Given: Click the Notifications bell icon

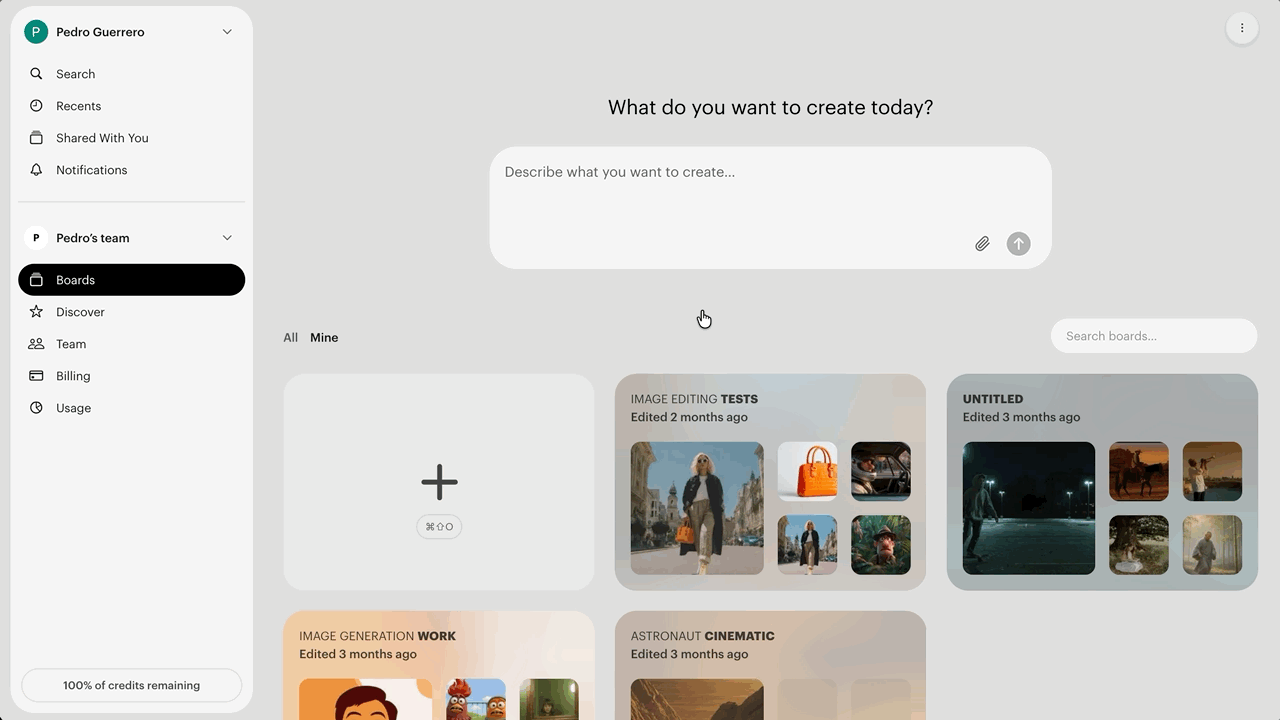Looking at the screenshot, I should coord(36,170).
